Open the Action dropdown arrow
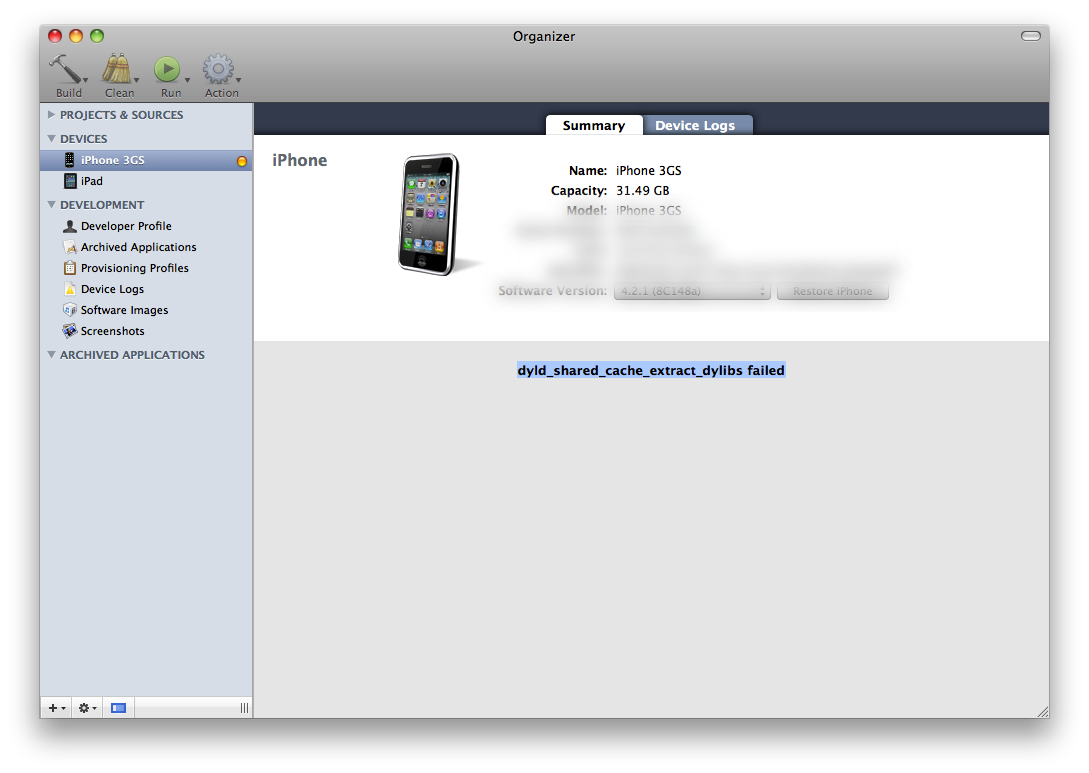Image resolution: width=1089 pixels, height=773 pixels. pyautogui.click(x=238, y=80)
